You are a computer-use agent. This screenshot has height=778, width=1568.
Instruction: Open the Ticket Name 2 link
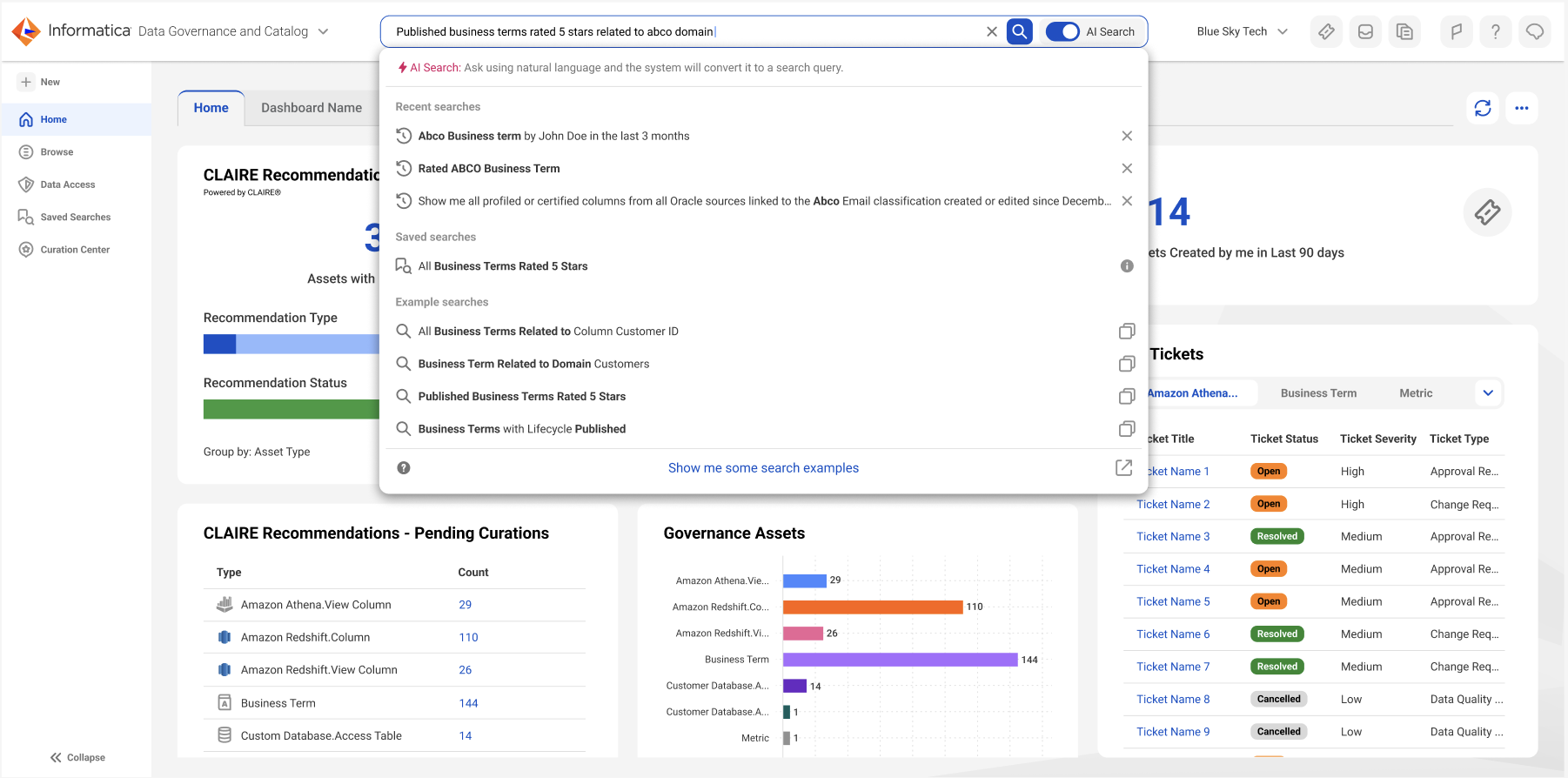click(1173, 504)
